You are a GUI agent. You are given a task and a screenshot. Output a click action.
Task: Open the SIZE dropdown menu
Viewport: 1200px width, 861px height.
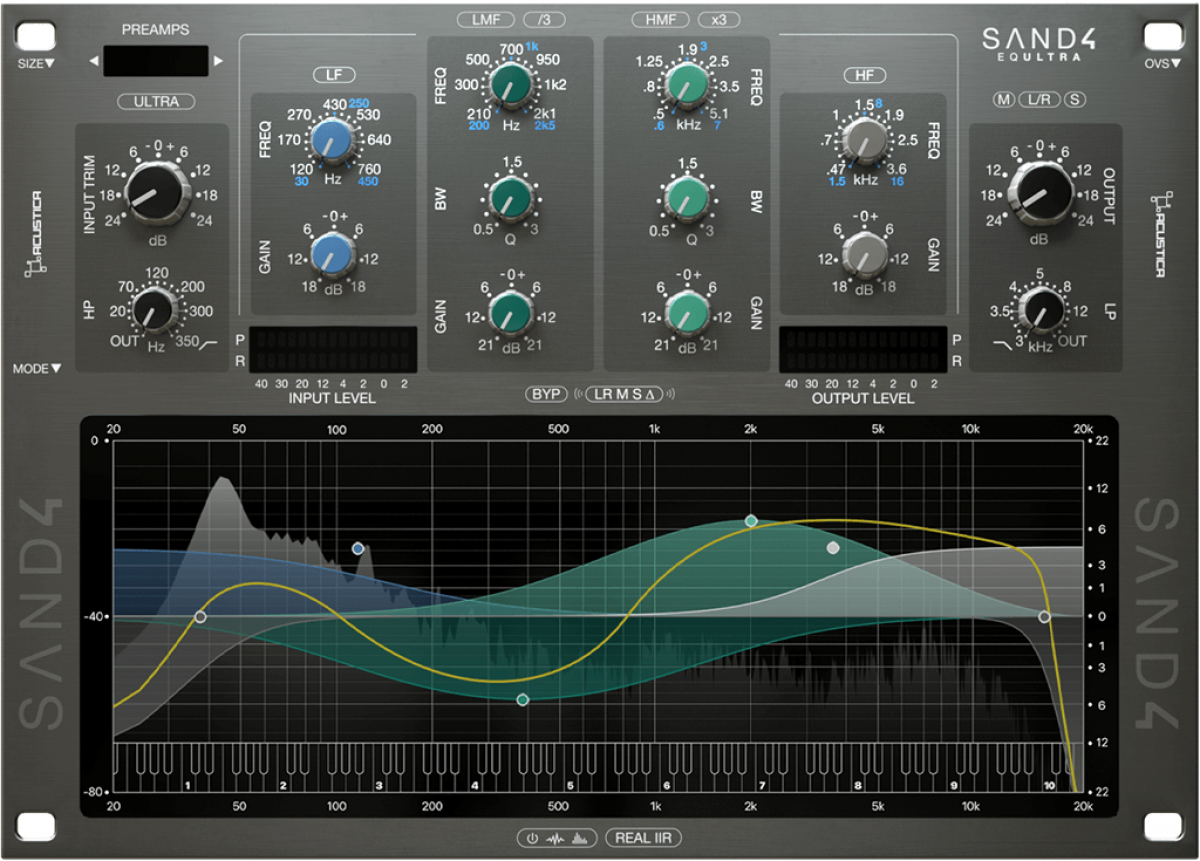36,63
